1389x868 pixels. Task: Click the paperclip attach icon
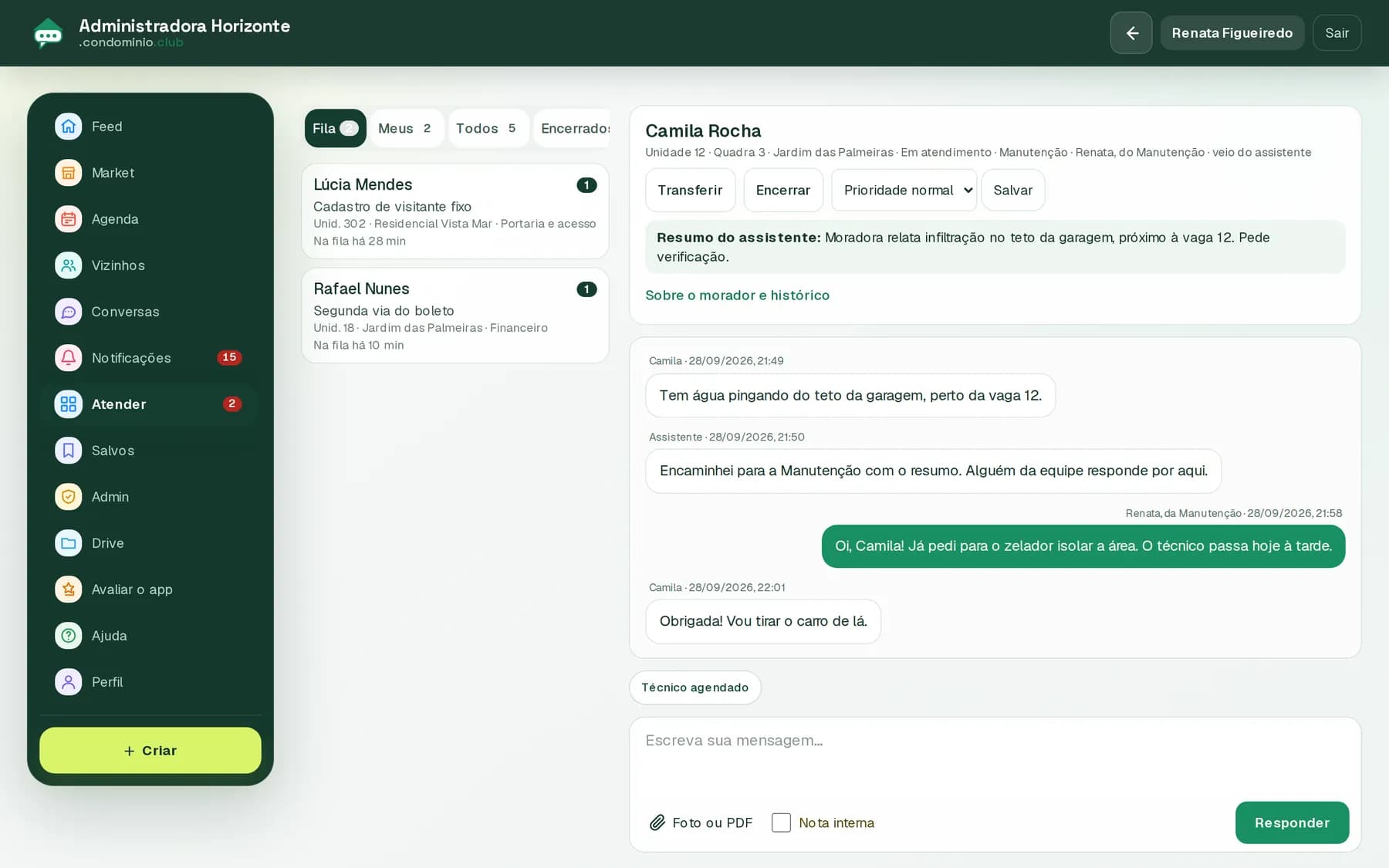click(x=657, y=822)
